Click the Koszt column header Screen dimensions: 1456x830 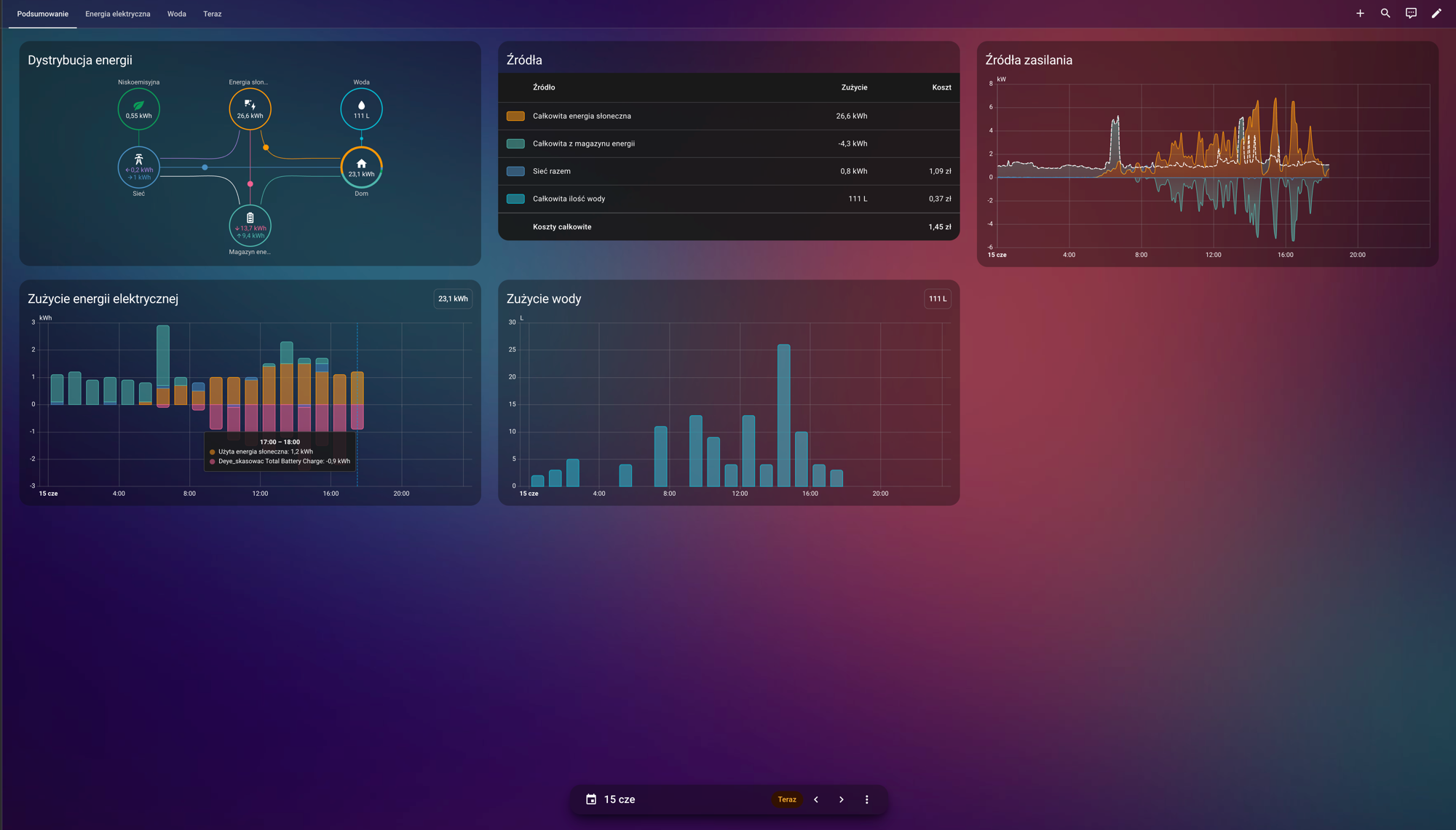pos(941,87)
